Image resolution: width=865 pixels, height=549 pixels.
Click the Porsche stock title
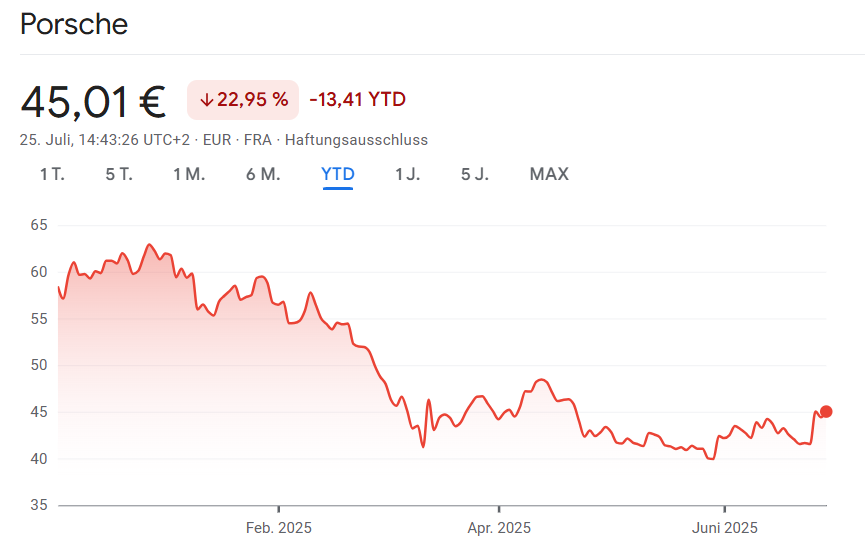point(74,24)
